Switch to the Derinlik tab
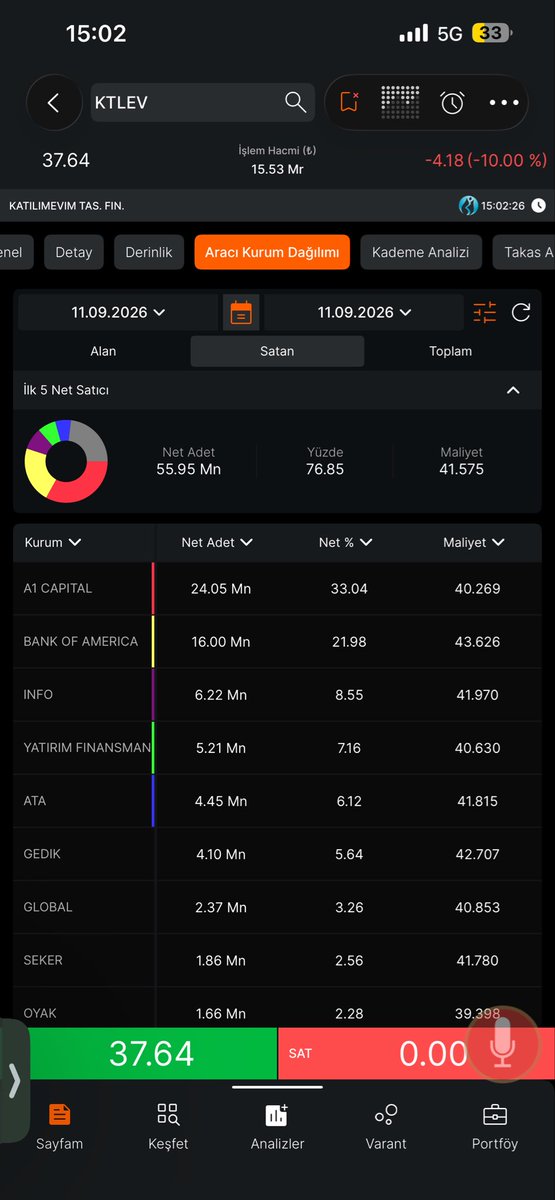This screenshot has height=1200, width=555. click(x=149, y=252)
